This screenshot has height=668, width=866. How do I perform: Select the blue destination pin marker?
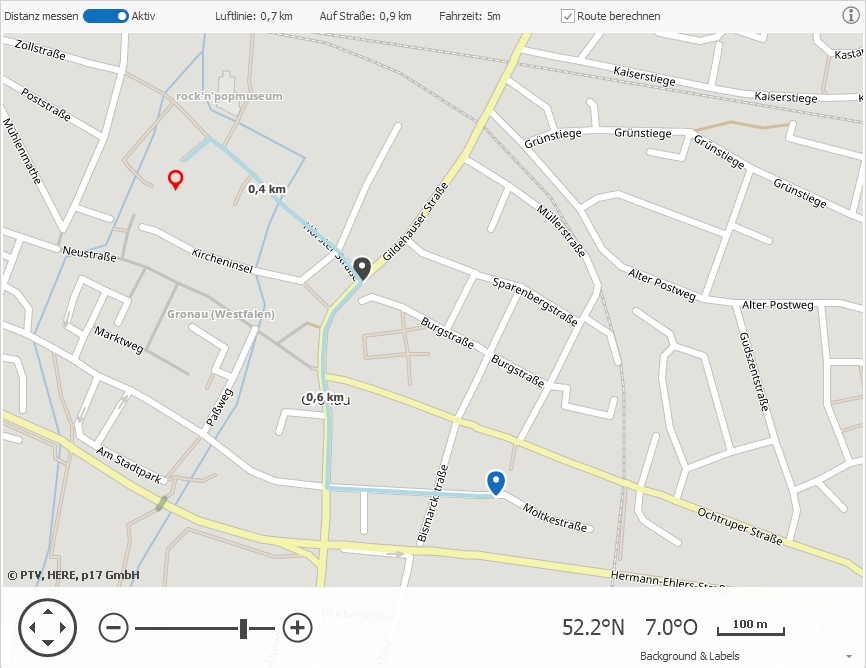point(495,482)
